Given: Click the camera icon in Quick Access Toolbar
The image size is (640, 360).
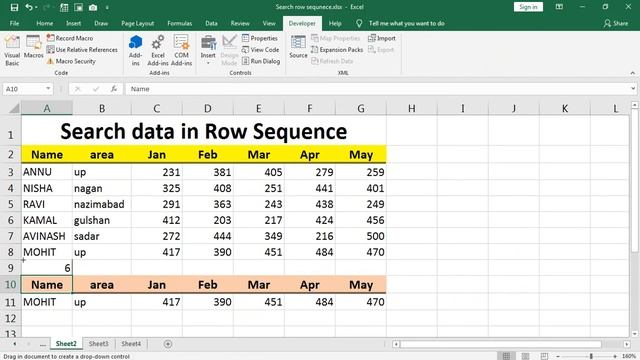Looking at the screenshot, I should 93,7.
